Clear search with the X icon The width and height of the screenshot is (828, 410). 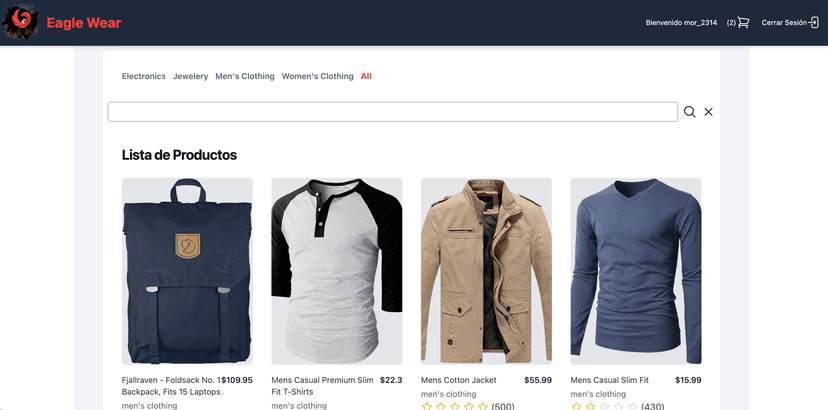pyautogui.click(x=709, y=112)
